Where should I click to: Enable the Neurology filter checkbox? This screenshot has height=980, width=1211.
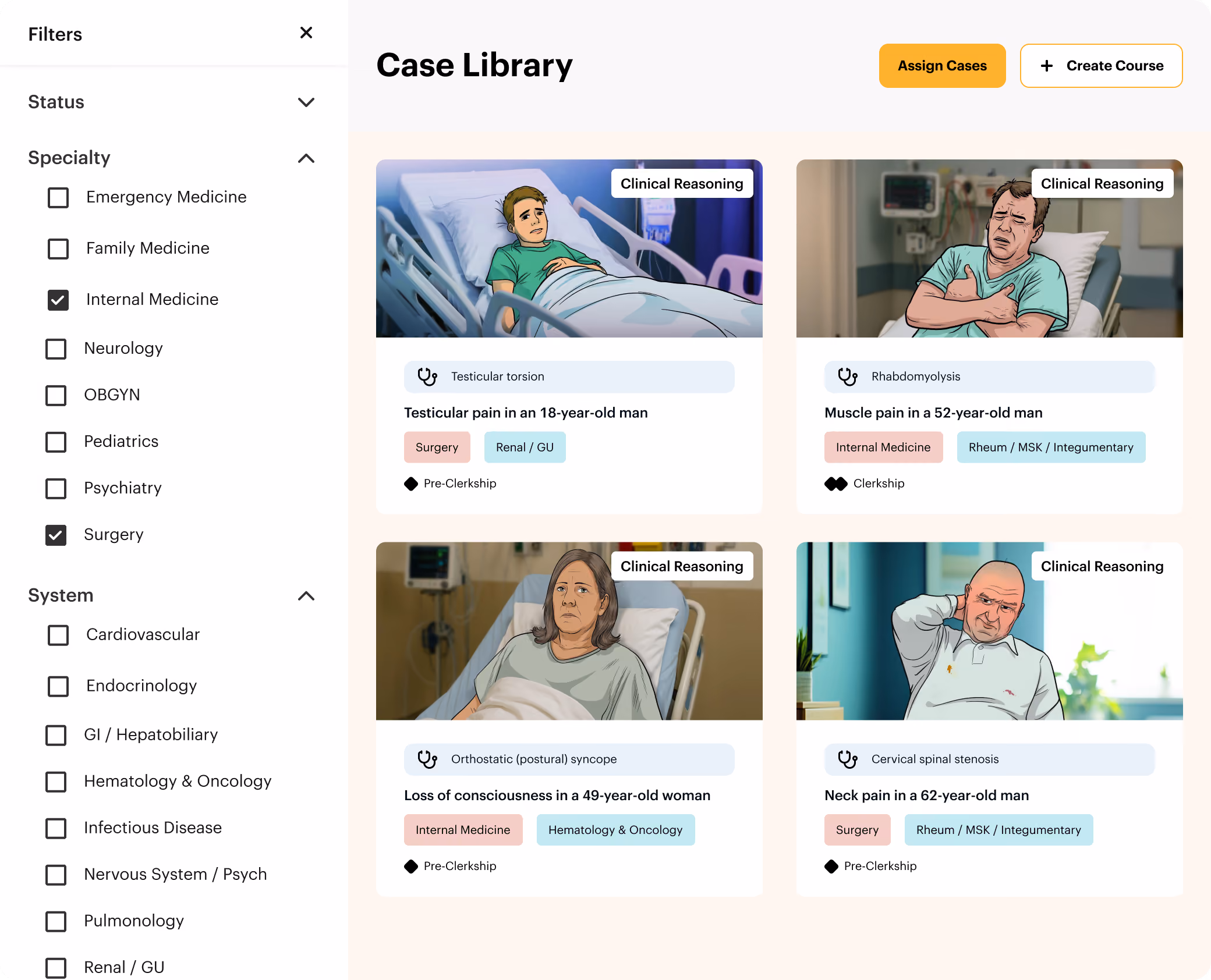pyautogui.click(x=56, y=349)
